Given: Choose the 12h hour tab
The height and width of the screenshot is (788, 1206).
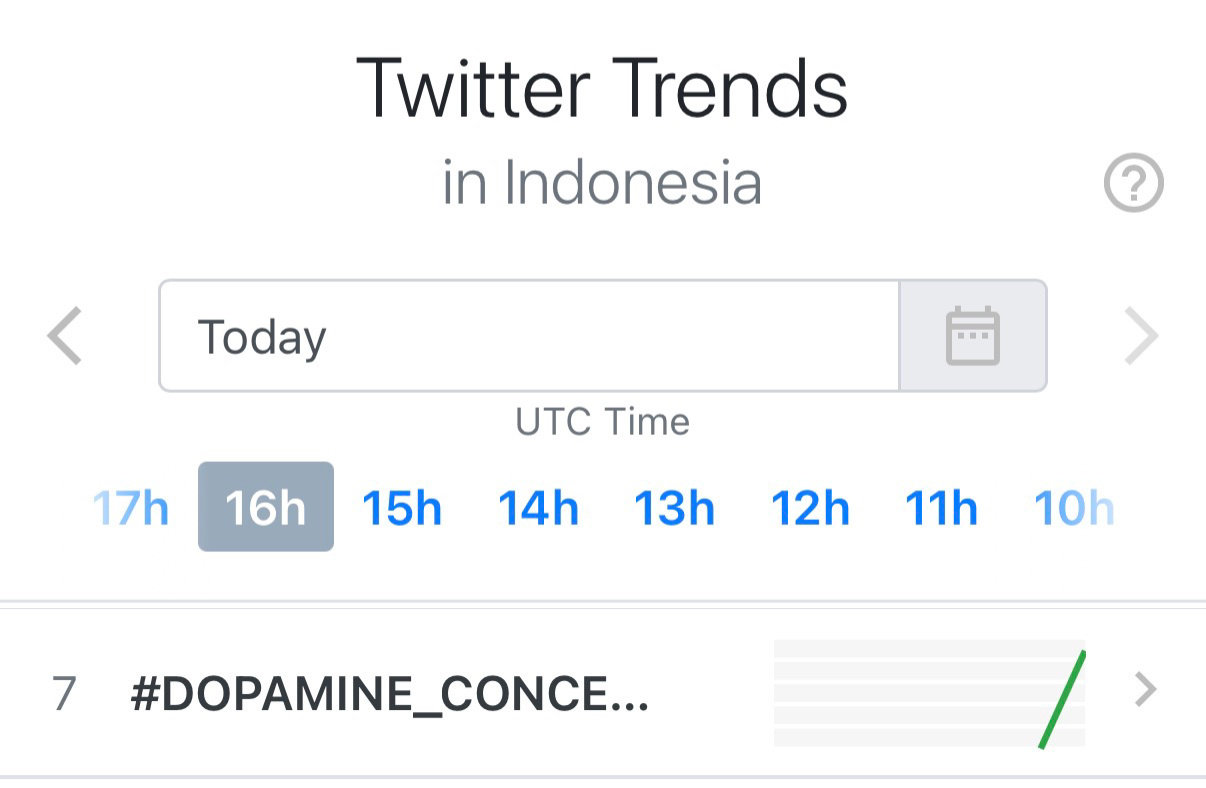Looking at the screenshot, I should pyautogui.click(x=810, y=507).
